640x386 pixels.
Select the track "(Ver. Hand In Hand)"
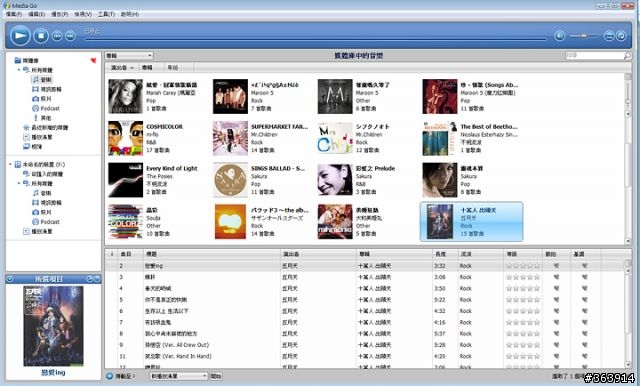click(178, 356)
